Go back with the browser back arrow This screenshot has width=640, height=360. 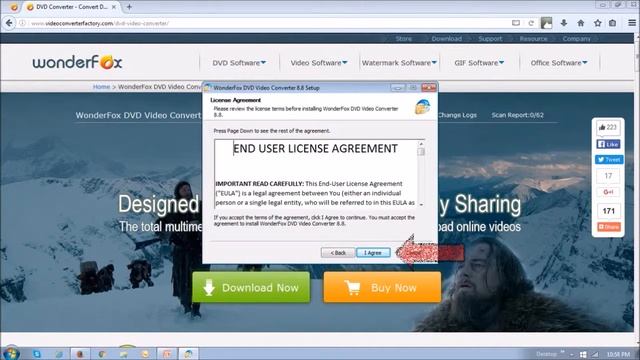point(9,23)
